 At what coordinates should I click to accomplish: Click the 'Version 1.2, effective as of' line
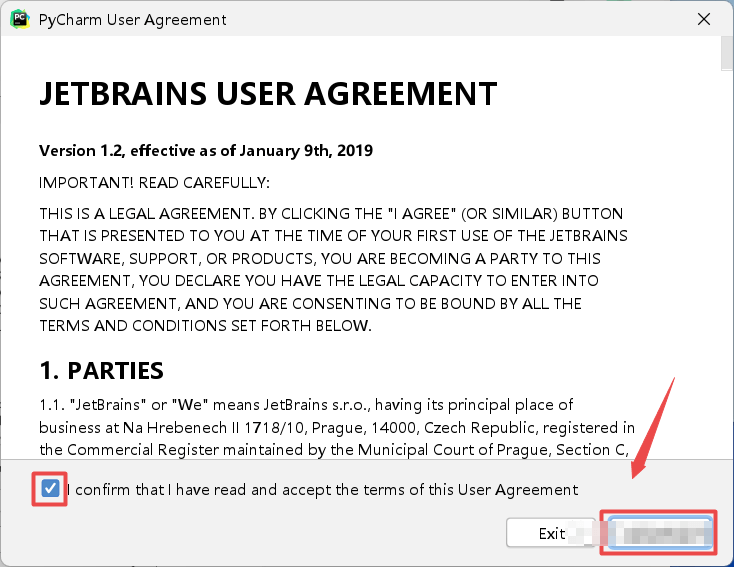pyautogui.click(x=205, y=151)
